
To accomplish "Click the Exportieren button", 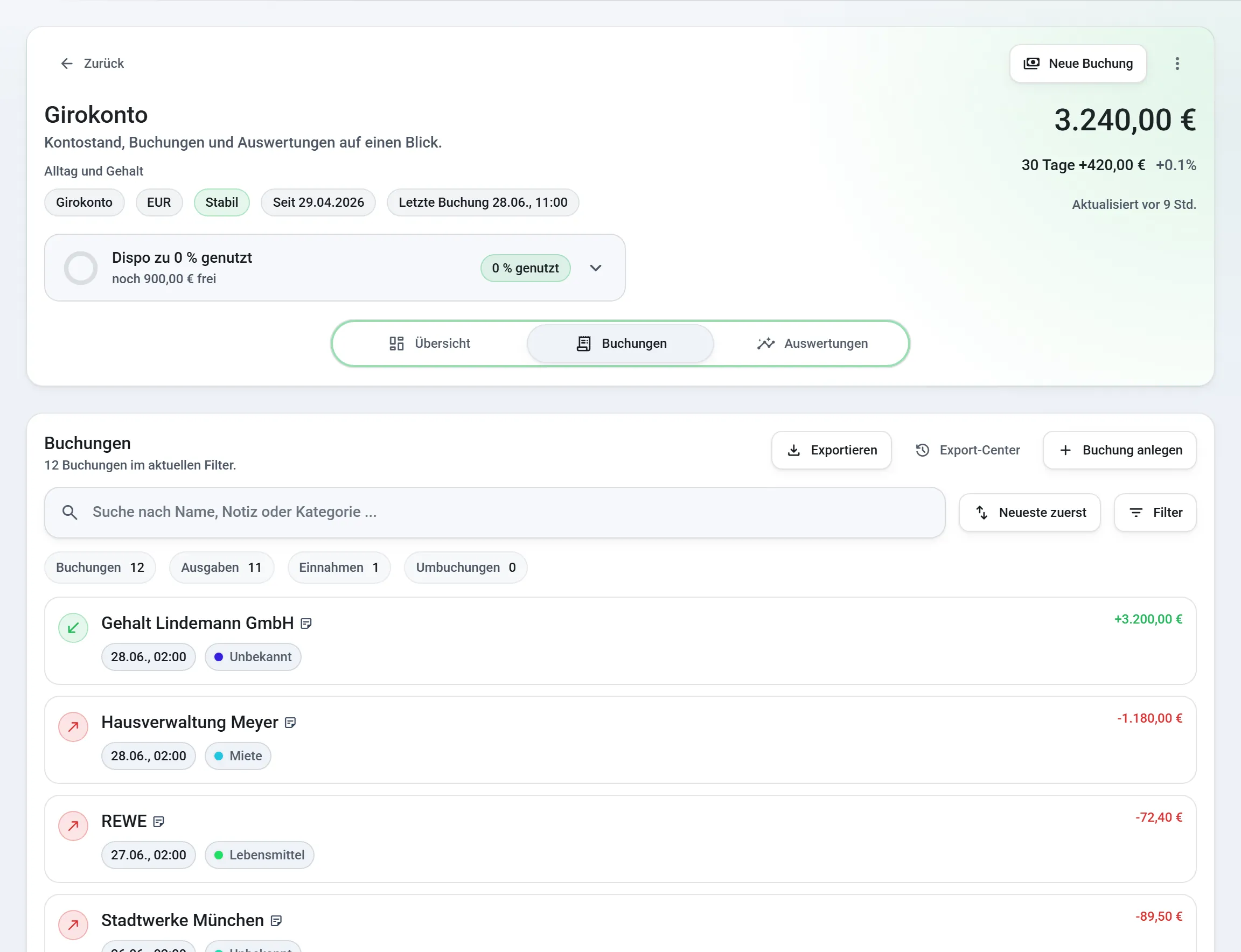I will point(831,450).
